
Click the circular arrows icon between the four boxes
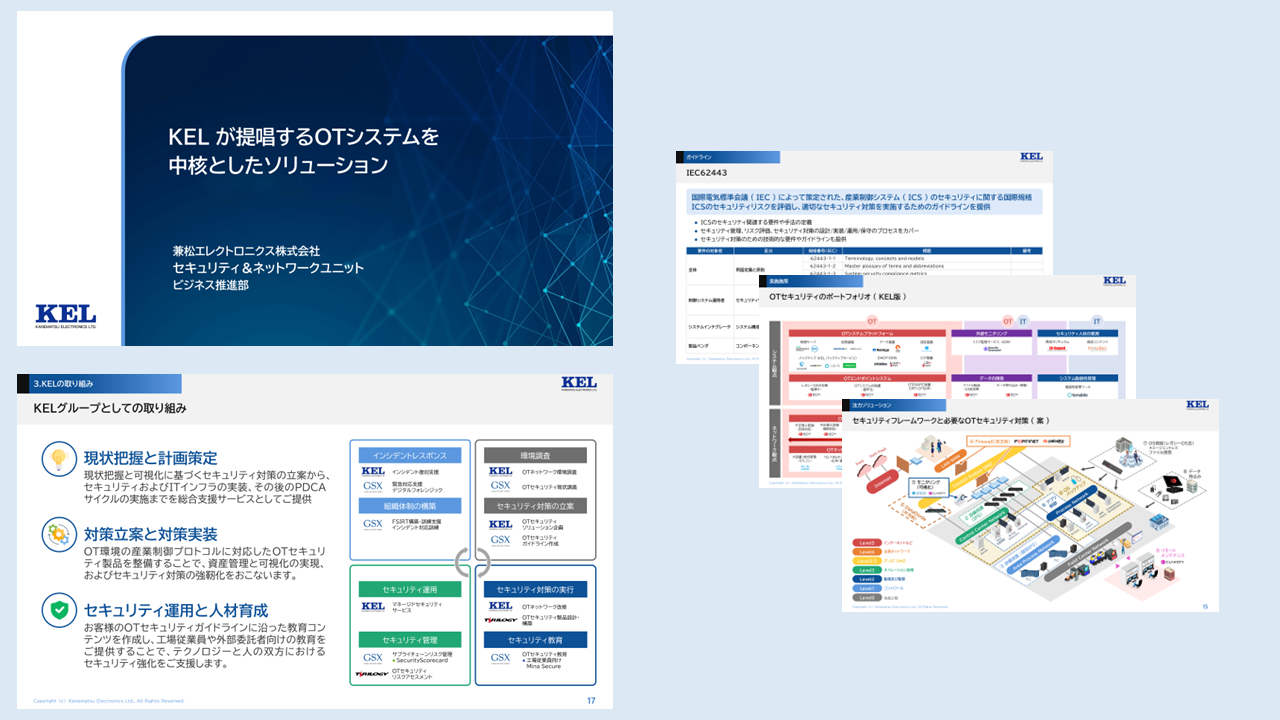(x=472, y=563)
